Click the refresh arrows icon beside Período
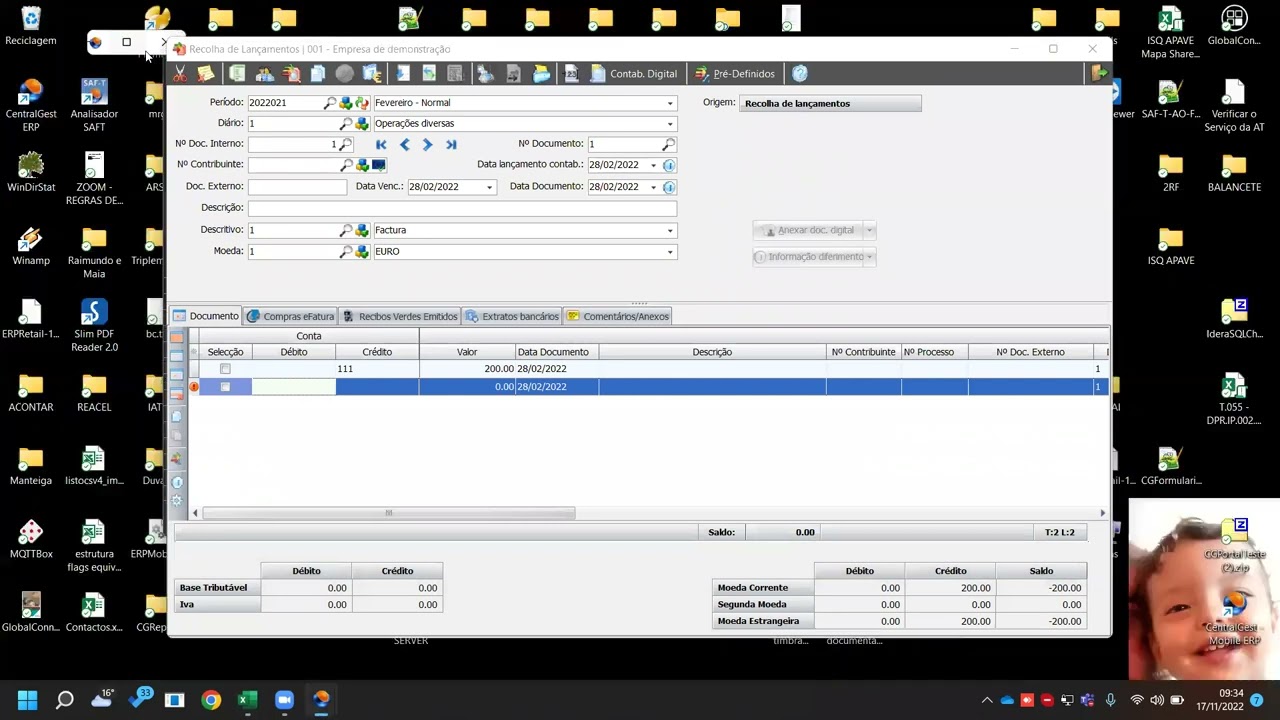This screenshot has height=720, width=1280. (x=362, y=103)
